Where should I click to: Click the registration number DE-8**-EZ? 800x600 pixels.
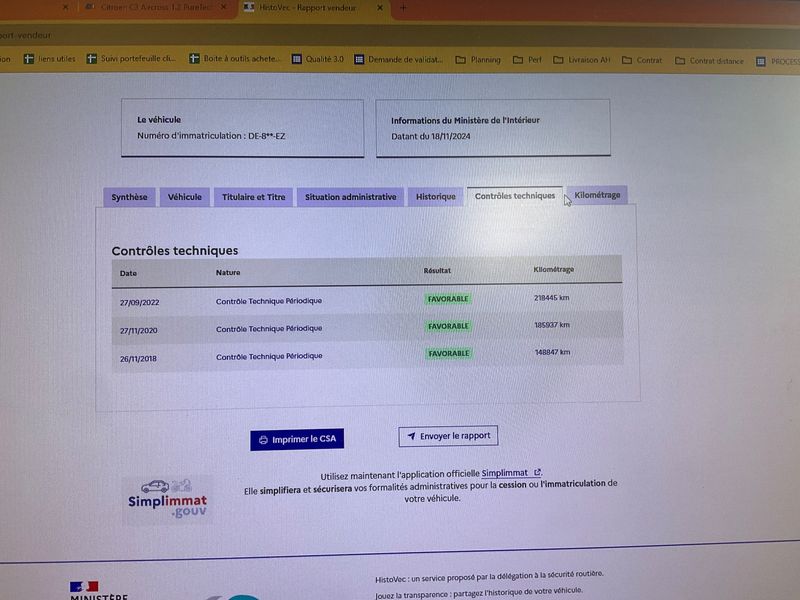click(x=267, y=136)
